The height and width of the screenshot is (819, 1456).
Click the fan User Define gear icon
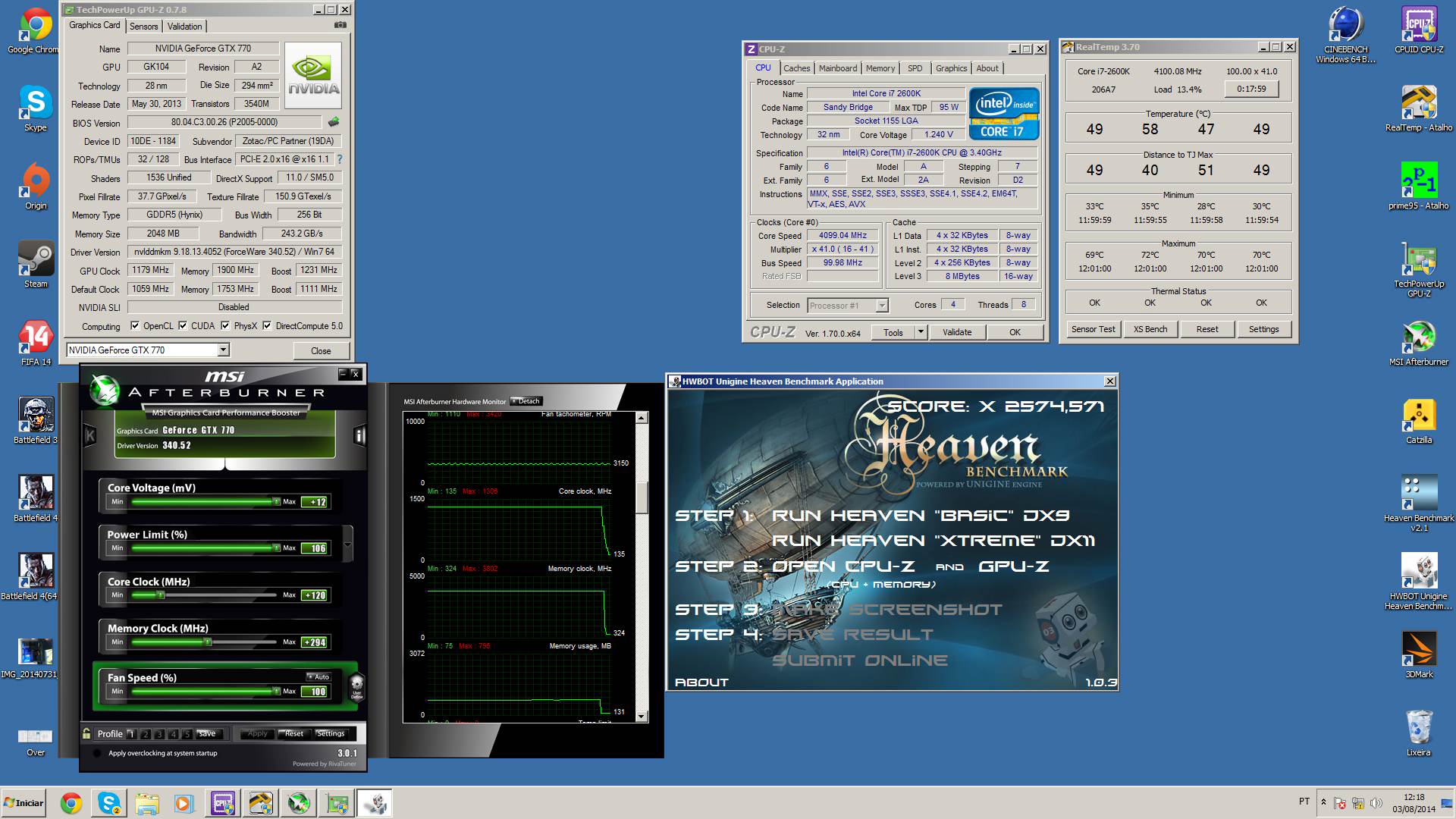pyautogui.click(x=356, y=686)
